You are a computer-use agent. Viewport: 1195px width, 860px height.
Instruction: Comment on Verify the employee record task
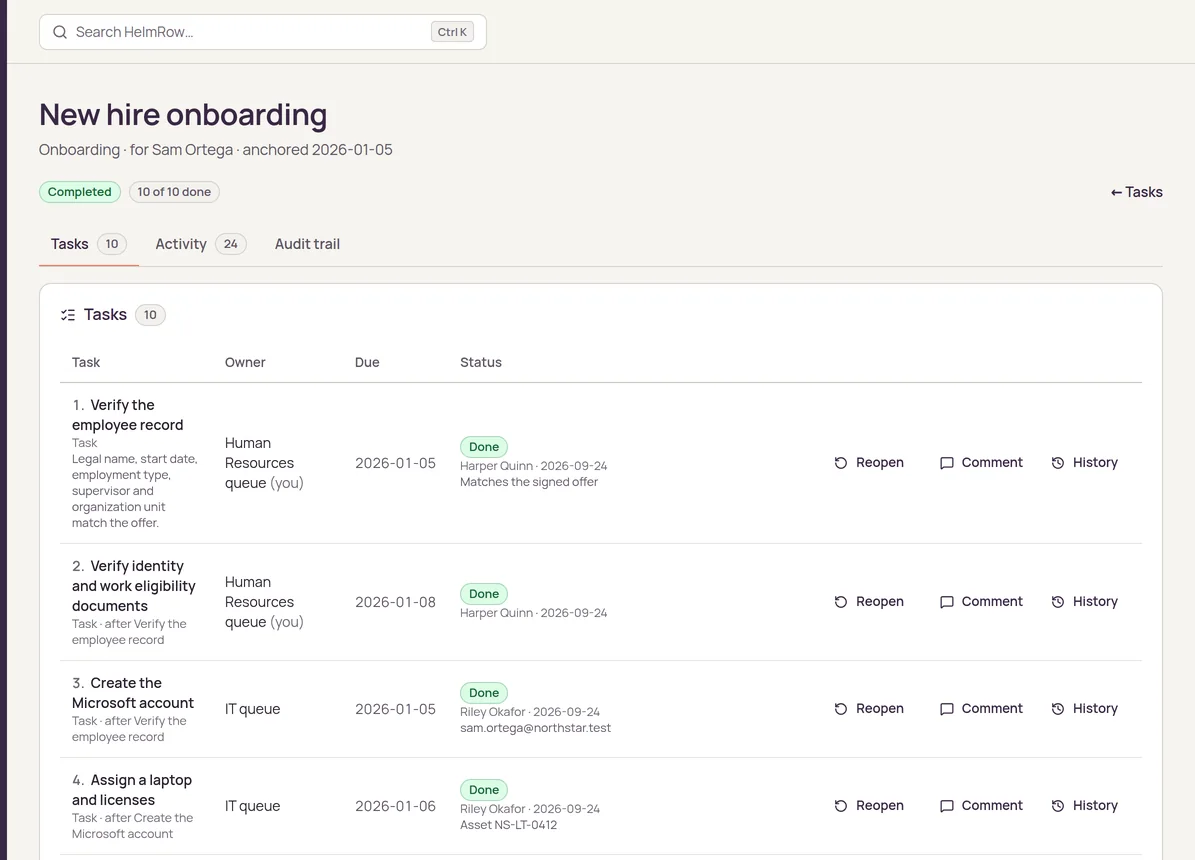981,463
